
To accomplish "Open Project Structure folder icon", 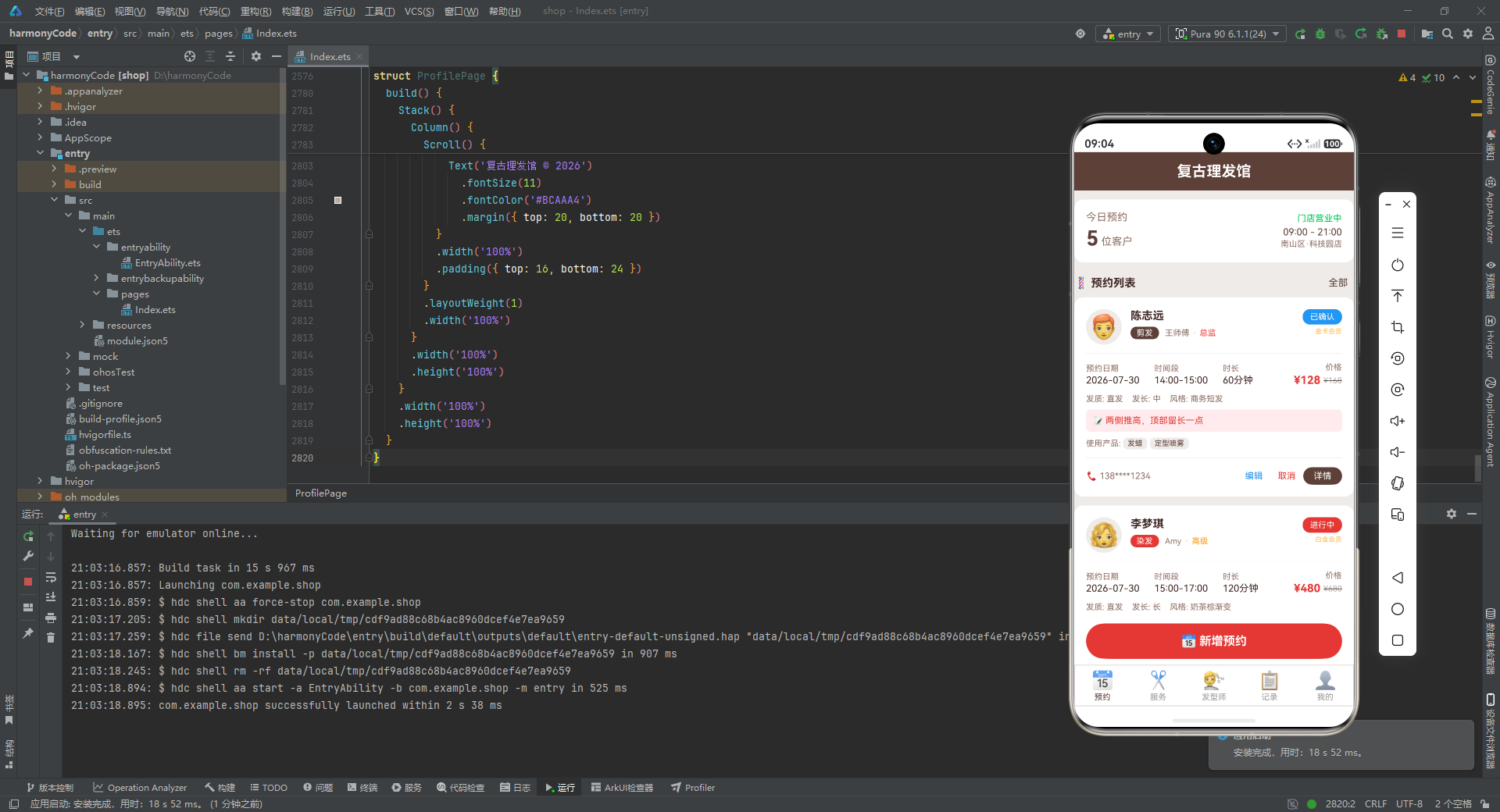I will click(x=1427, y=34).
